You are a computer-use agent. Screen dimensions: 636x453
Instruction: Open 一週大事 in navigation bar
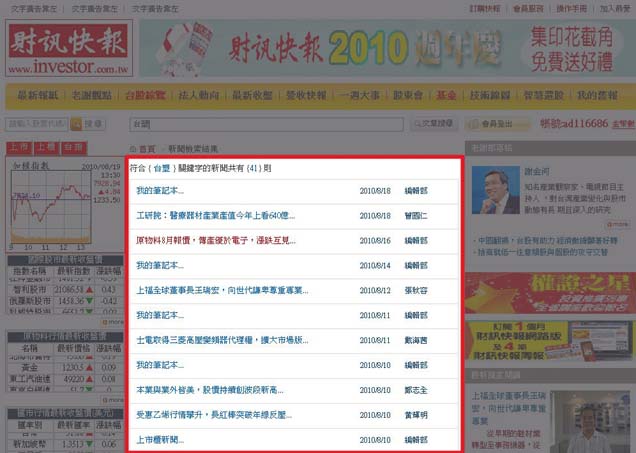pyautogui.click(x=359, y=96)
